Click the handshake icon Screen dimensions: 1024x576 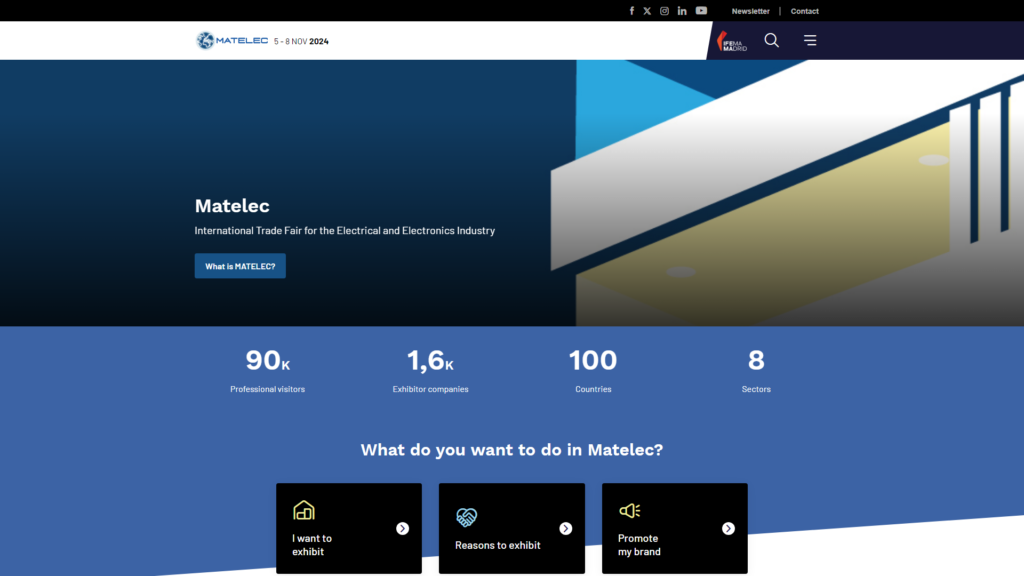pyautogui.click(x=466, y=517)
